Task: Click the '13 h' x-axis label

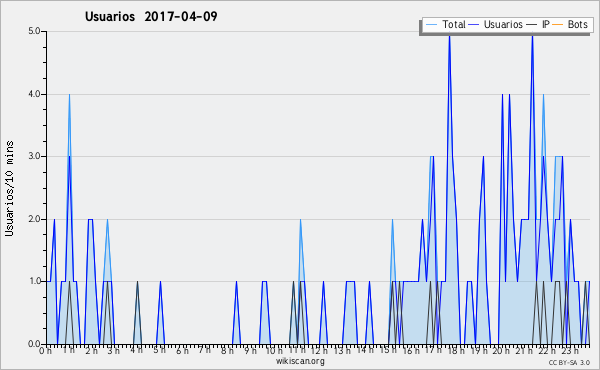Action: click(342, 350)
